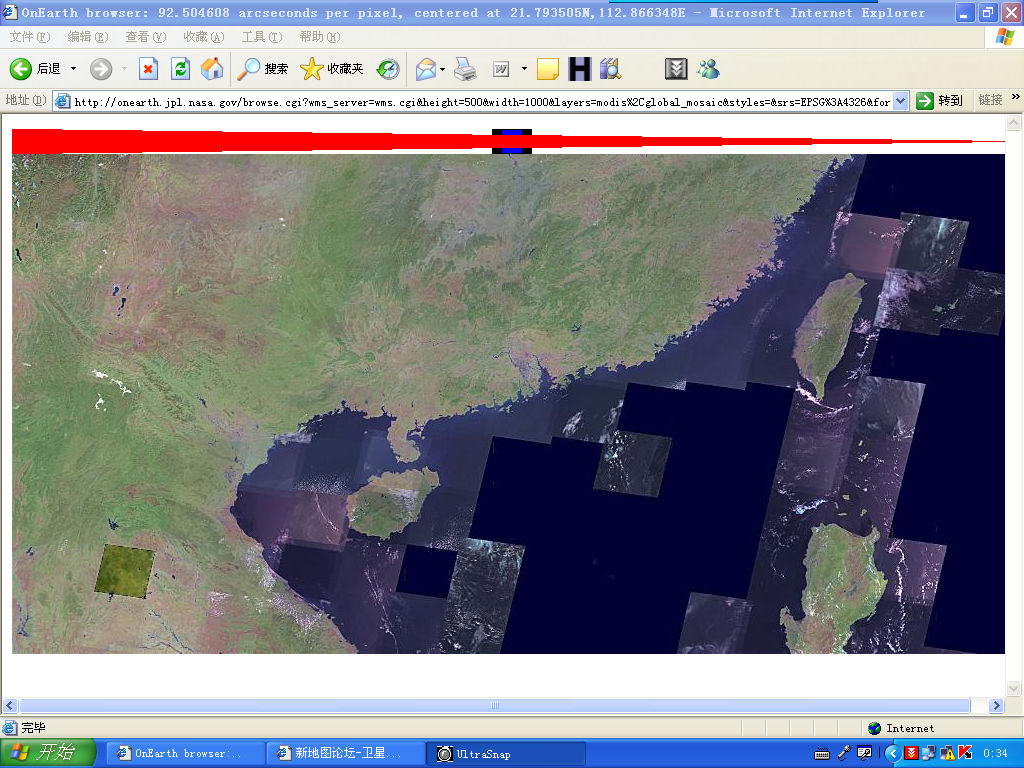Expand the Mail icon dropdown arrow
The height and width of the screenshot is (768, 1024).
(442, 69)
